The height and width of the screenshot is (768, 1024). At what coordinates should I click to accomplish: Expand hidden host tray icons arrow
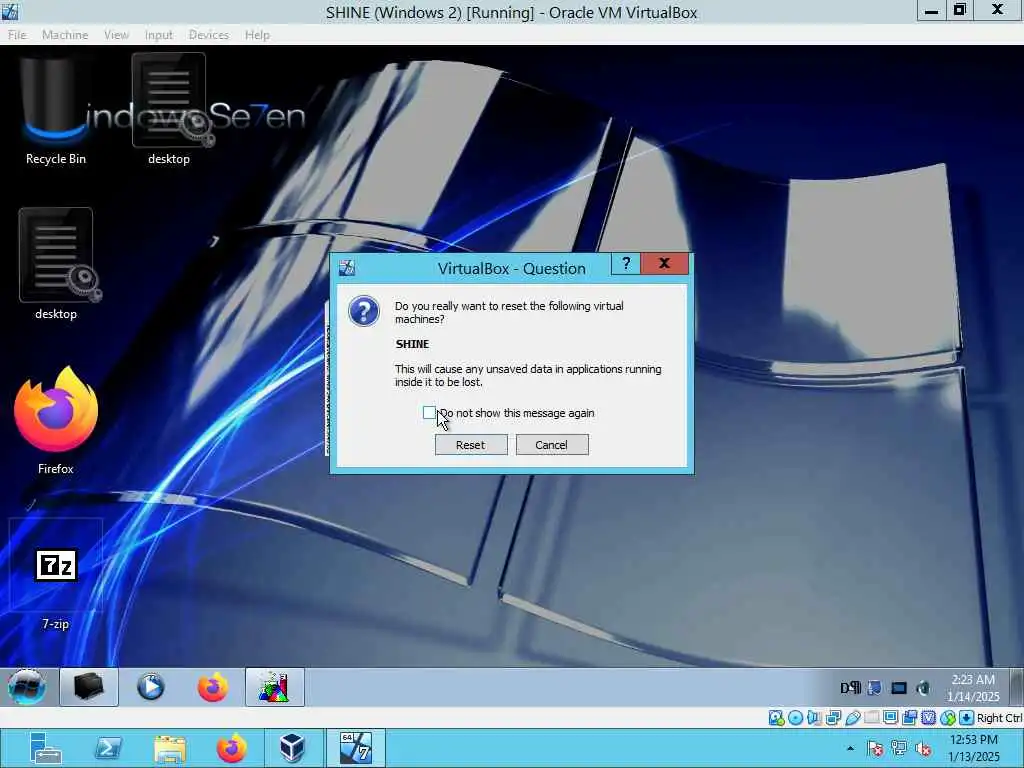(850, 748)
